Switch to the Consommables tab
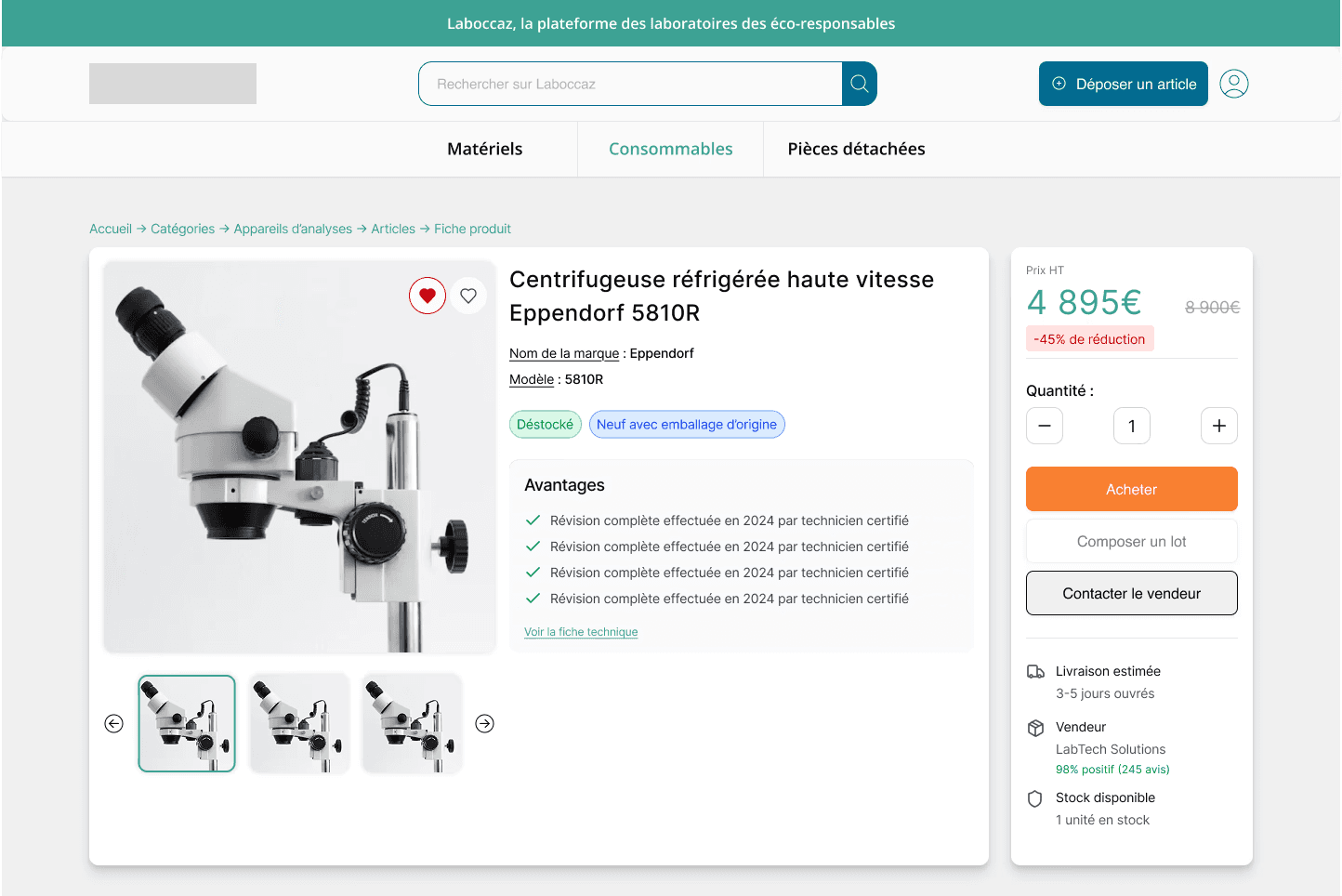The image size is (1342, 896). pos(671,149)
